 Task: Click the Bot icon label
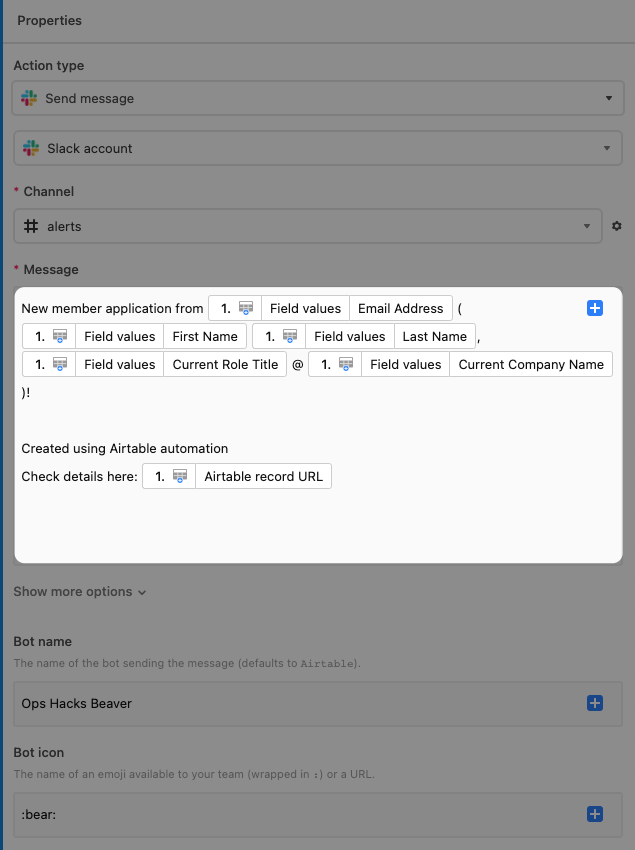point(39,752)
